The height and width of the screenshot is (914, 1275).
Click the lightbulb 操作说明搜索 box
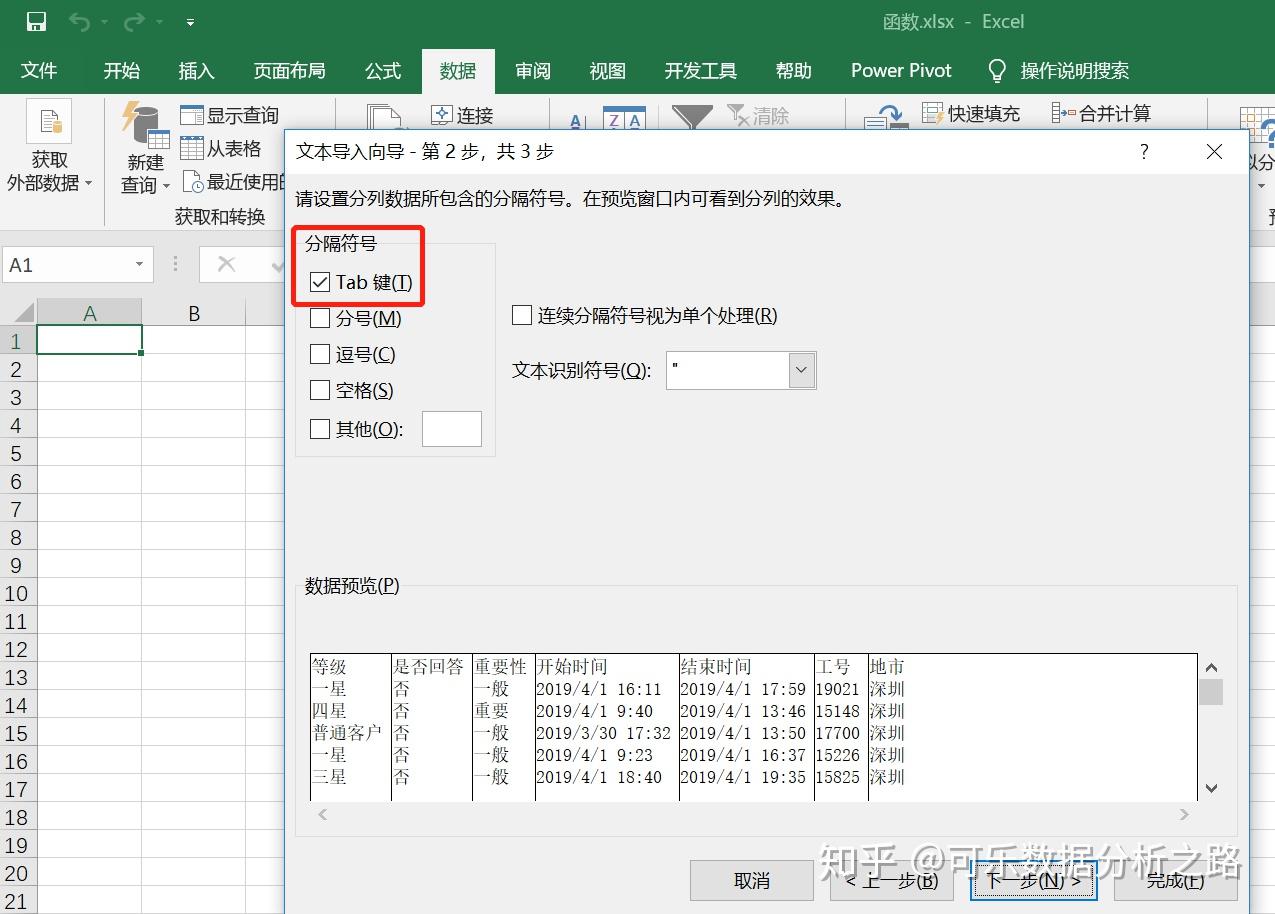tap(1058, 70)
